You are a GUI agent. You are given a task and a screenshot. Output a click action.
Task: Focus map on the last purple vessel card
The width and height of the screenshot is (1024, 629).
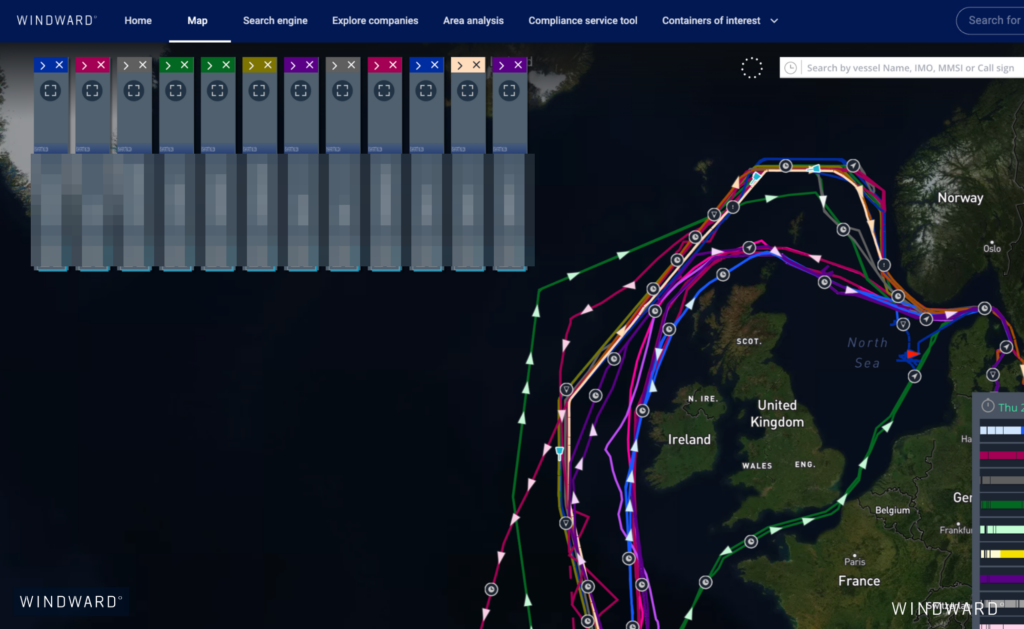click(x=509, y=91)
